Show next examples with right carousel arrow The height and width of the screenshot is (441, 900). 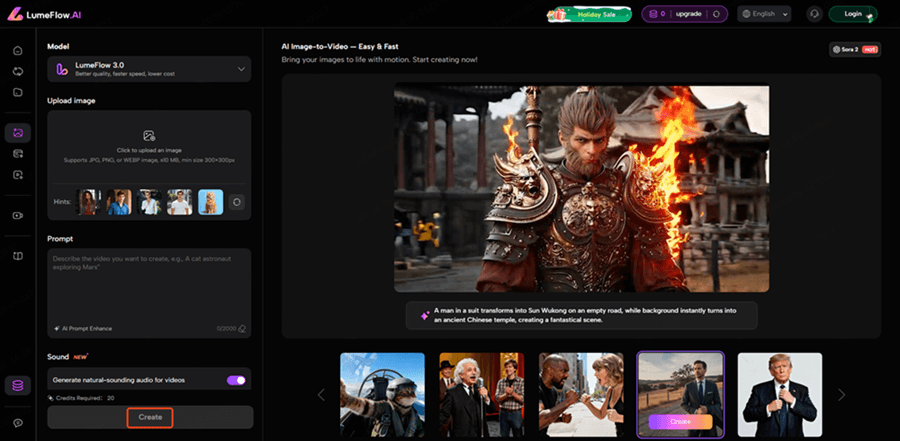pyautogui.click(x=841, y=395)
